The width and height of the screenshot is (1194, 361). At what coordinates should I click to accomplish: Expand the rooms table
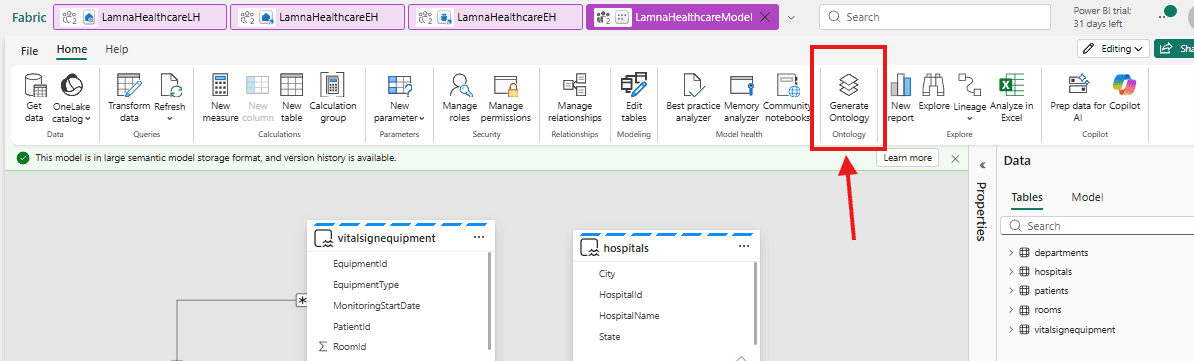tap(1010, 309)
